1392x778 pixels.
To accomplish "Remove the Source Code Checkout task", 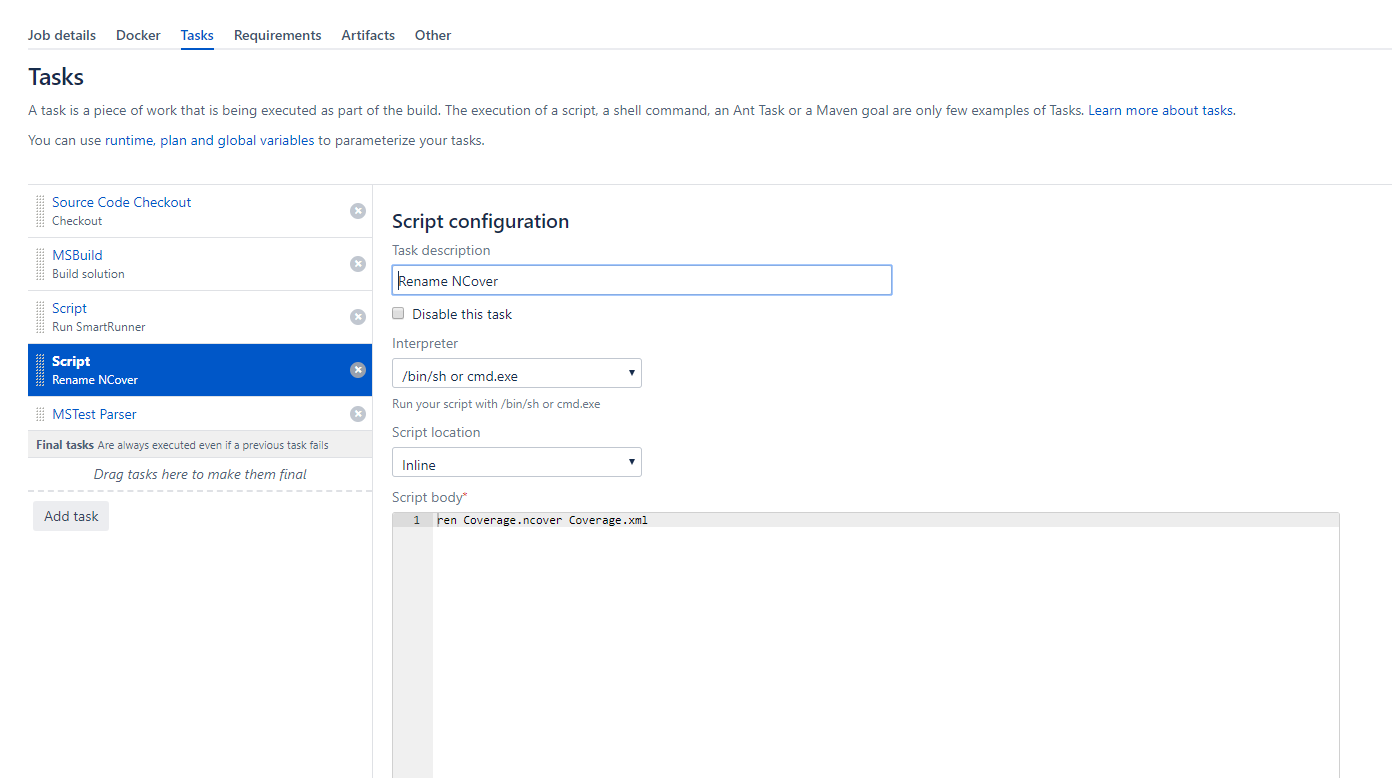I will 358,211.
